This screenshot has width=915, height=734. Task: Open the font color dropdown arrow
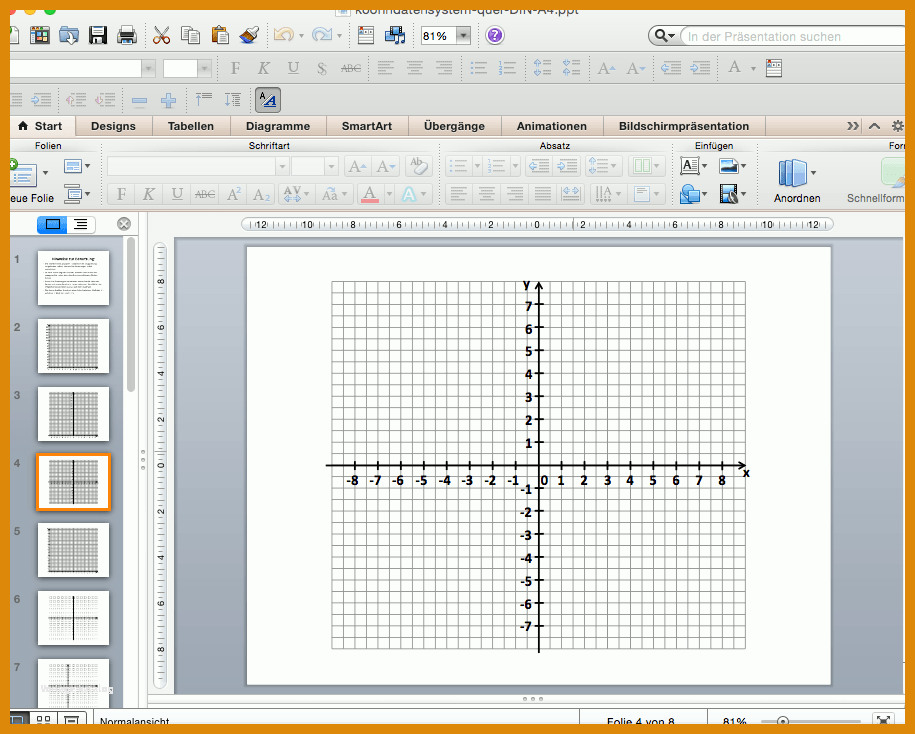coord(389,194)
